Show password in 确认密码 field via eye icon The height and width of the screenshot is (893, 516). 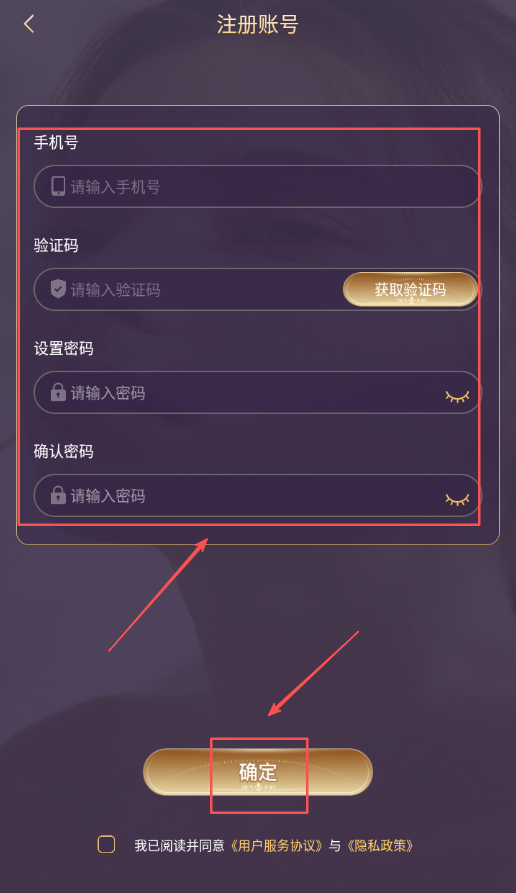(457, 499)
